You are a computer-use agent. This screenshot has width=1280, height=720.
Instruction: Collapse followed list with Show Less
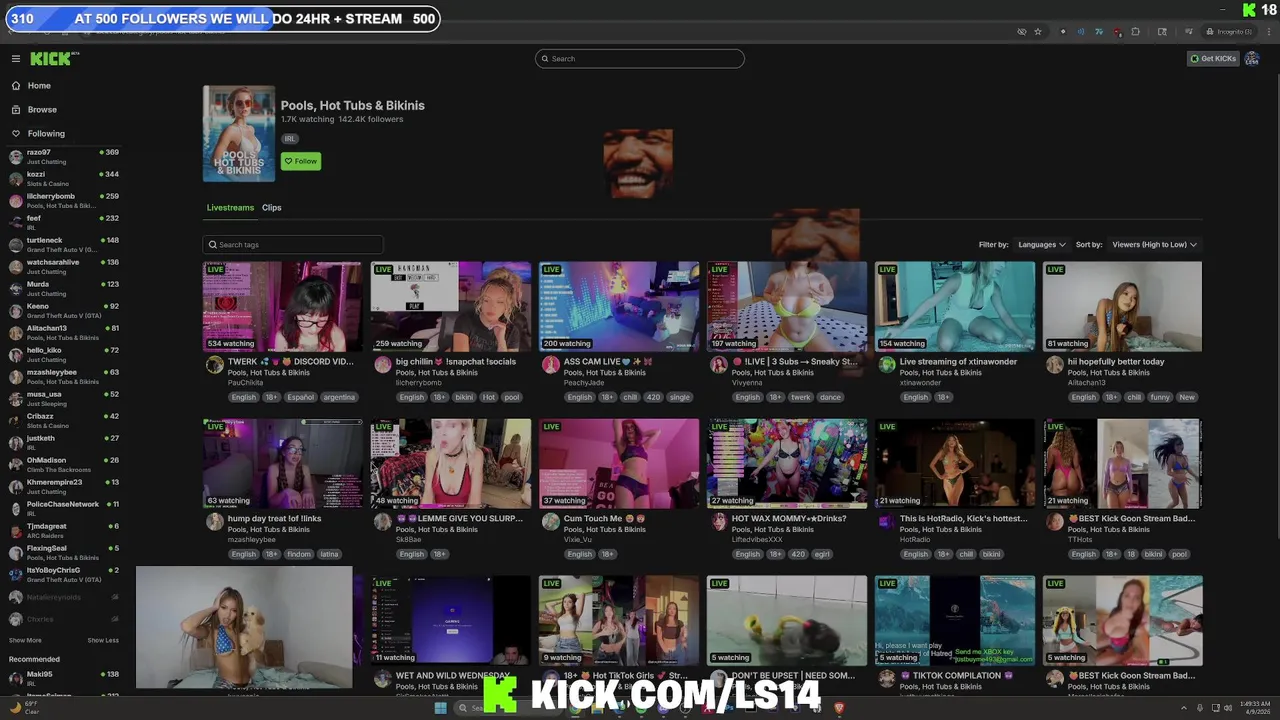pyautogui.click(x=103, y=640)
